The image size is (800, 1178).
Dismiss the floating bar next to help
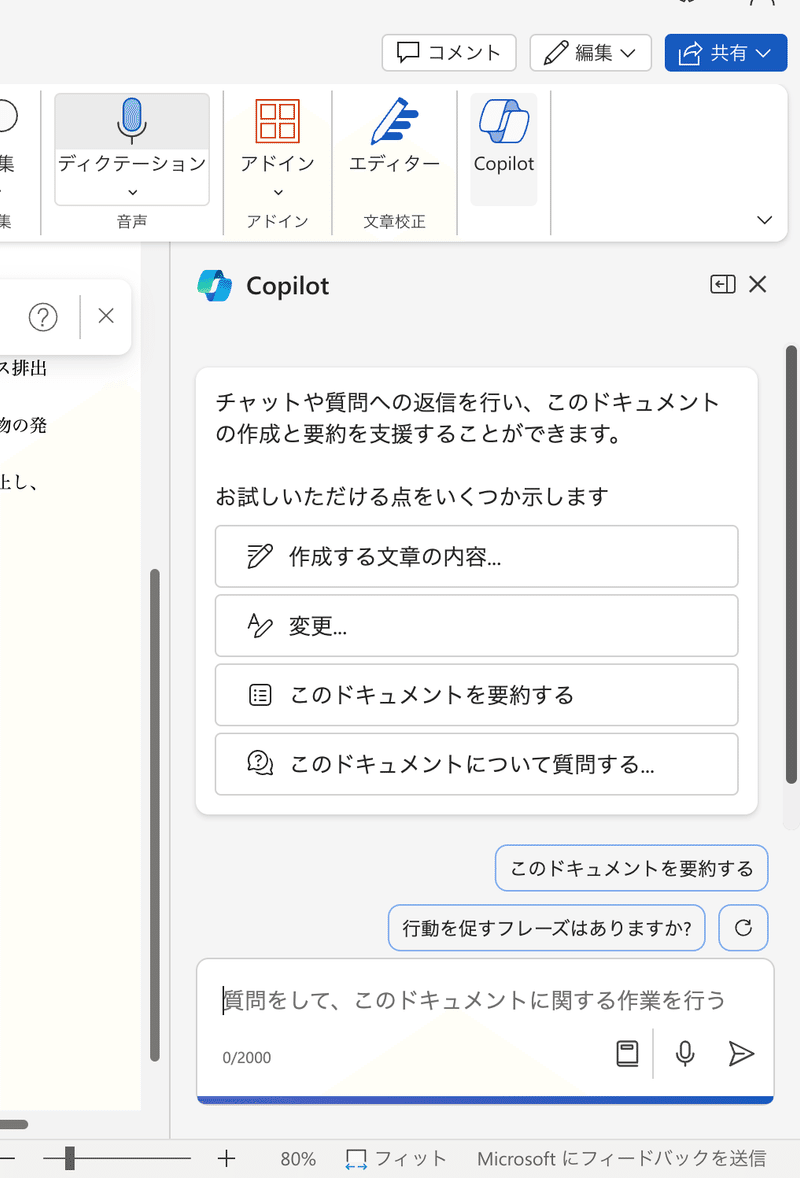(x=106, y=316)
